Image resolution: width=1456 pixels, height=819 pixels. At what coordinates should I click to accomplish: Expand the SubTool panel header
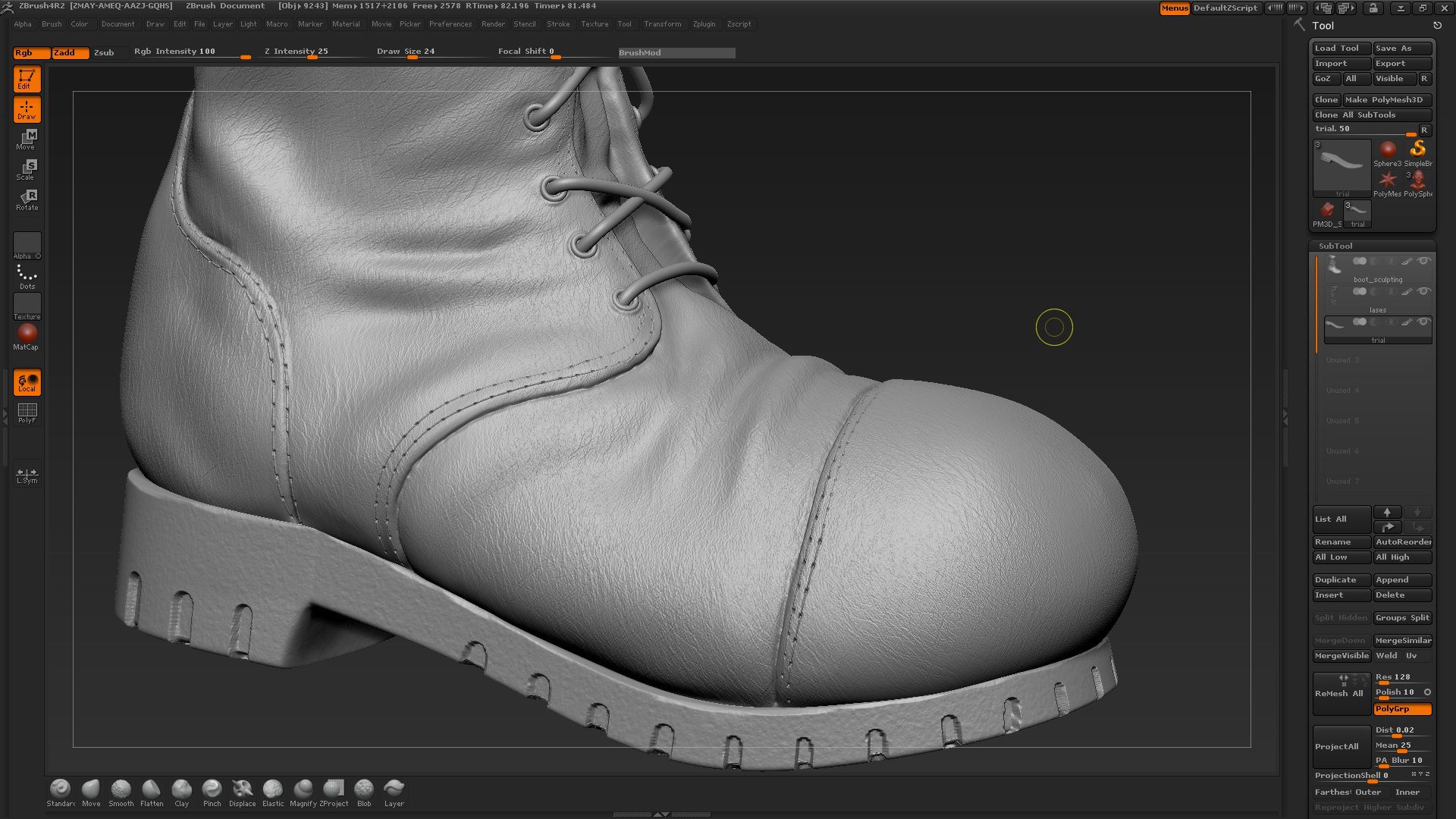(x=1336, y=245)
